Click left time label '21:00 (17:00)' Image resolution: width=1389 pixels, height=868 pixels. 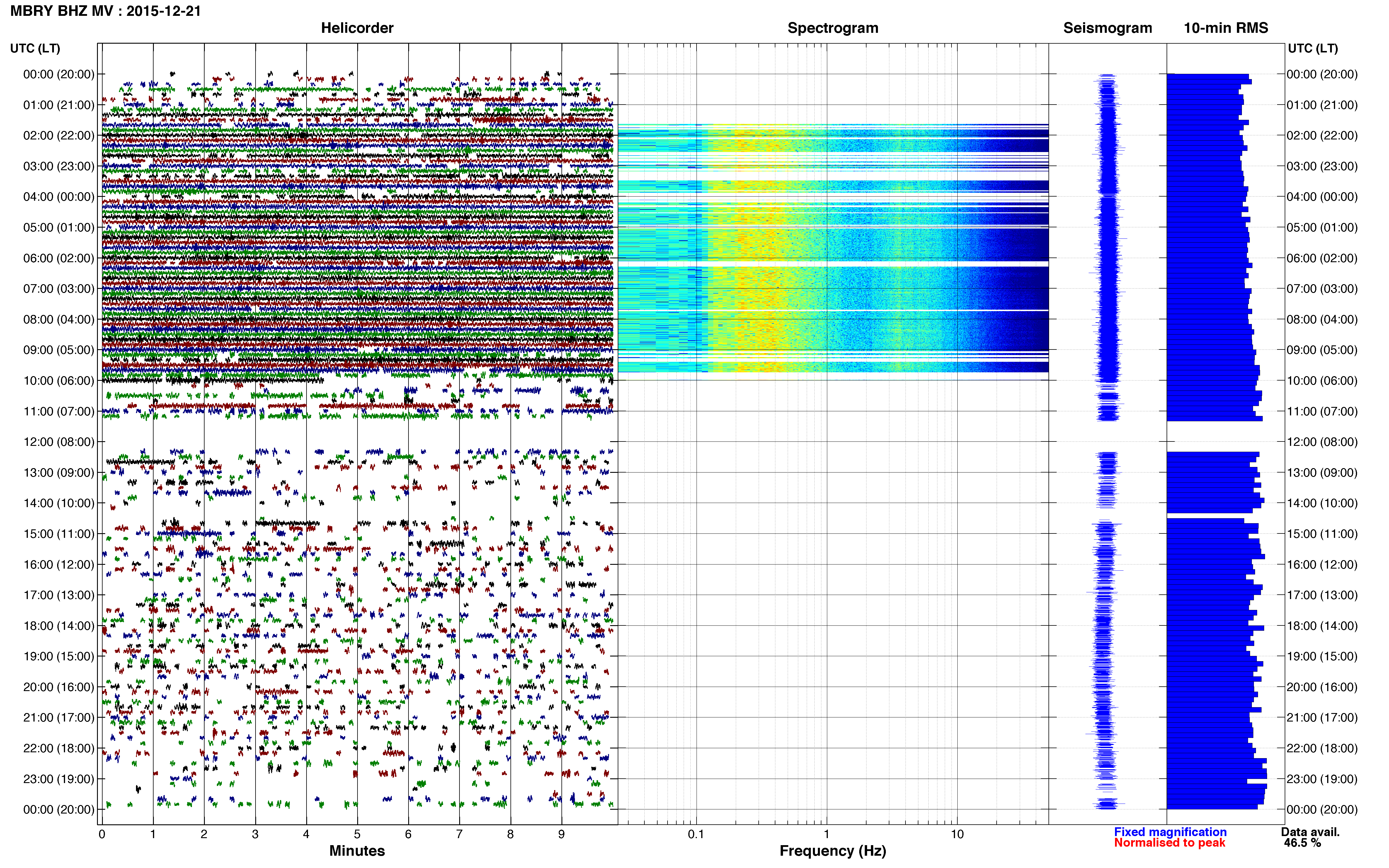point(59,718)
